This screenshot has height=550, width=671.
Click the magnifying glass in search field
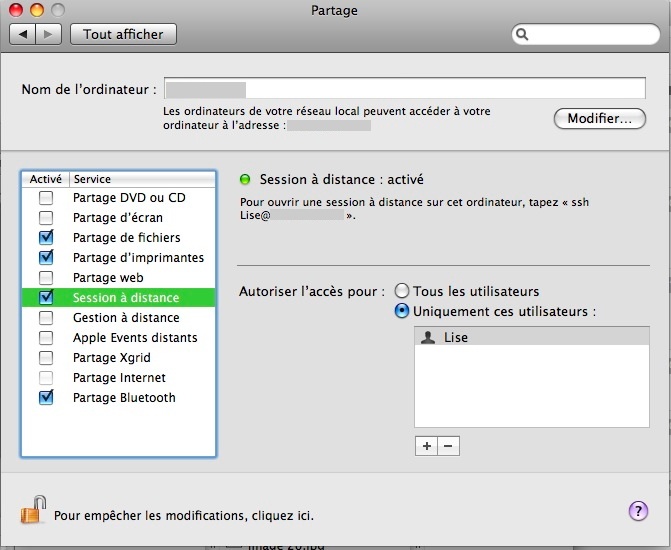pos(523,35)
